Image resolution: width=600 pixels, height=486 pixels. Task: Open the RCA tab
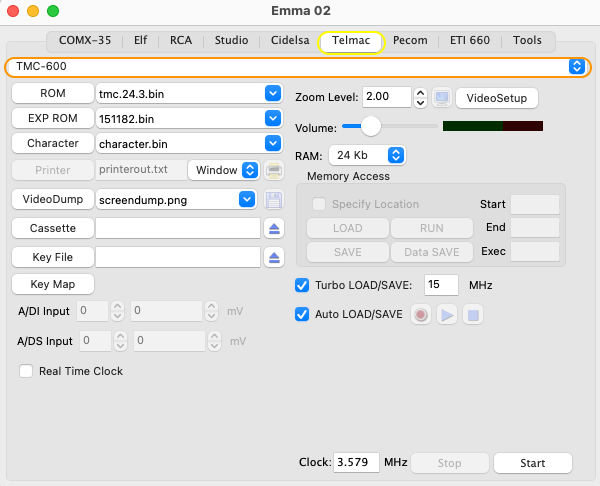[x=181, y=40]
